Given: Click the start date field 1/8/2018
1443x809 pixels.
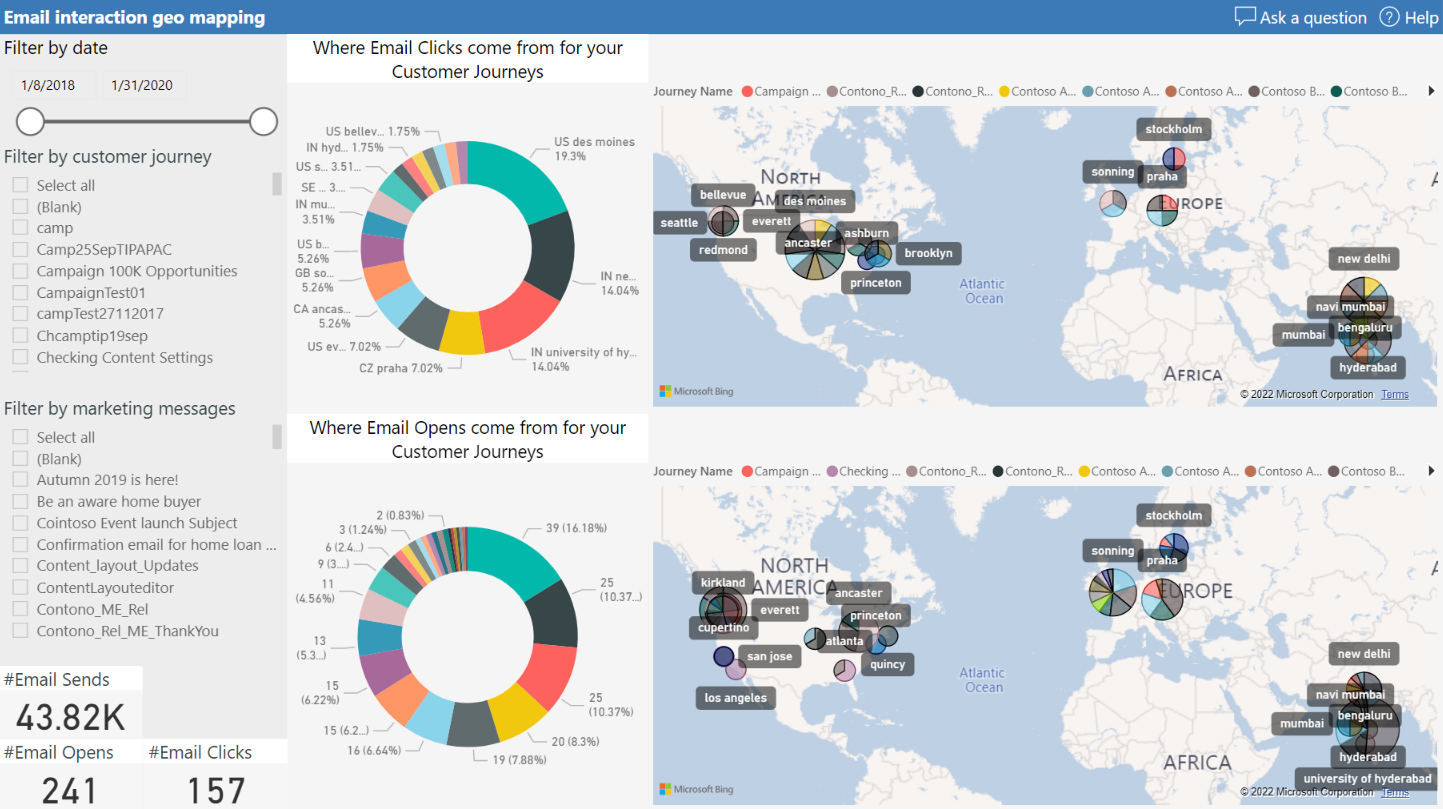Looking at the screenshot, I should (54, 85).
